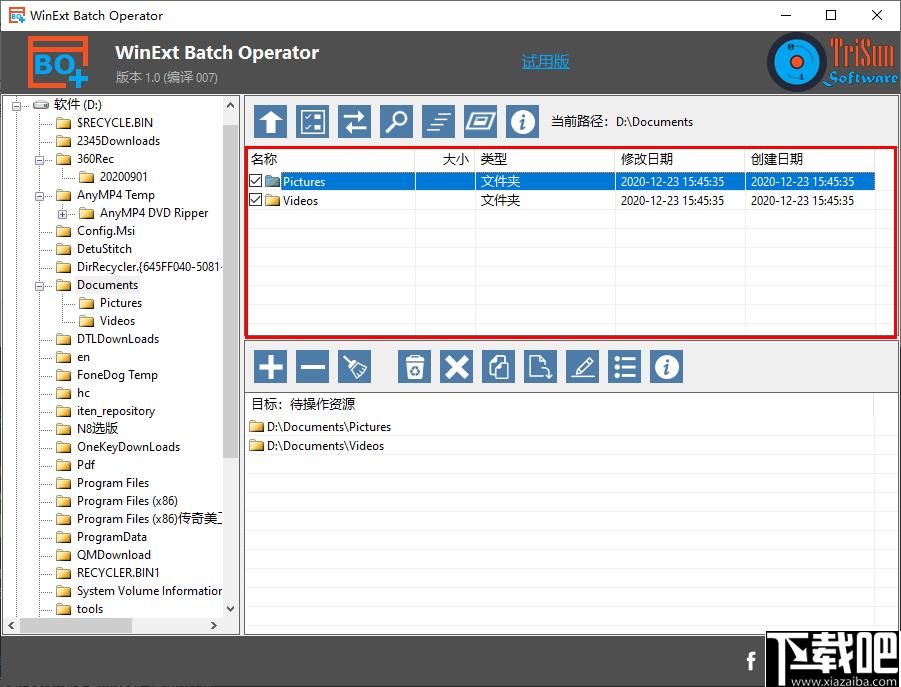Open search with the magnifier icon
This screenshot has width=901, height=687.
pos(396,121)
